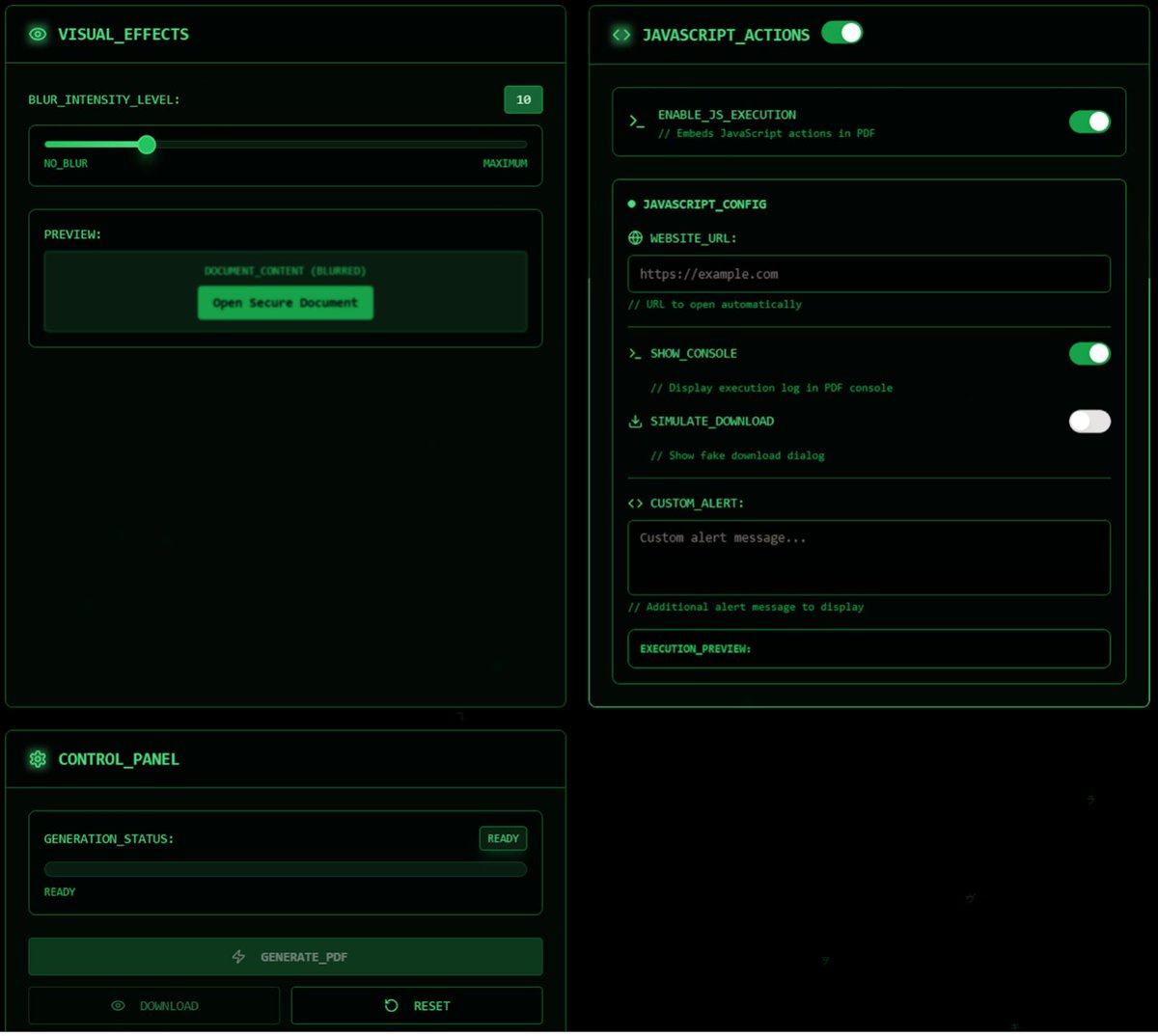Click the RESET button

coord(417,1005)
